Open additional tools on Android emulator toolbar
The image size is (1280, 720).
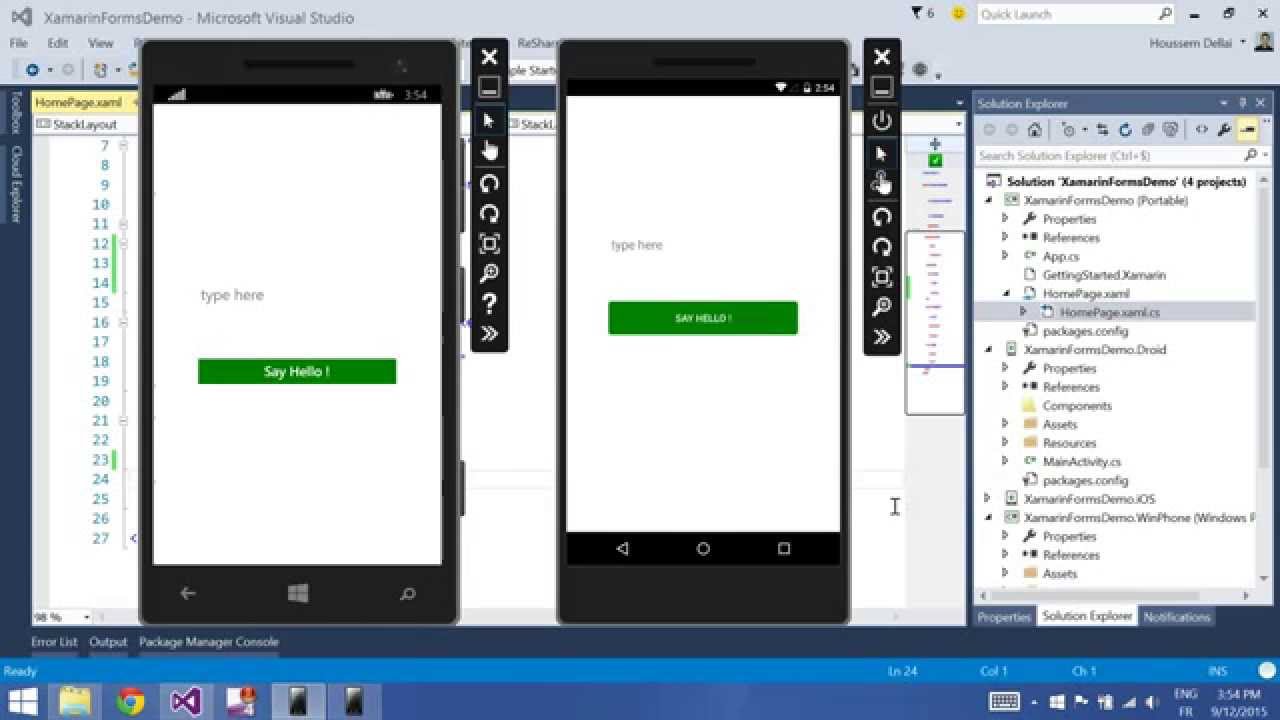(882, 337)
